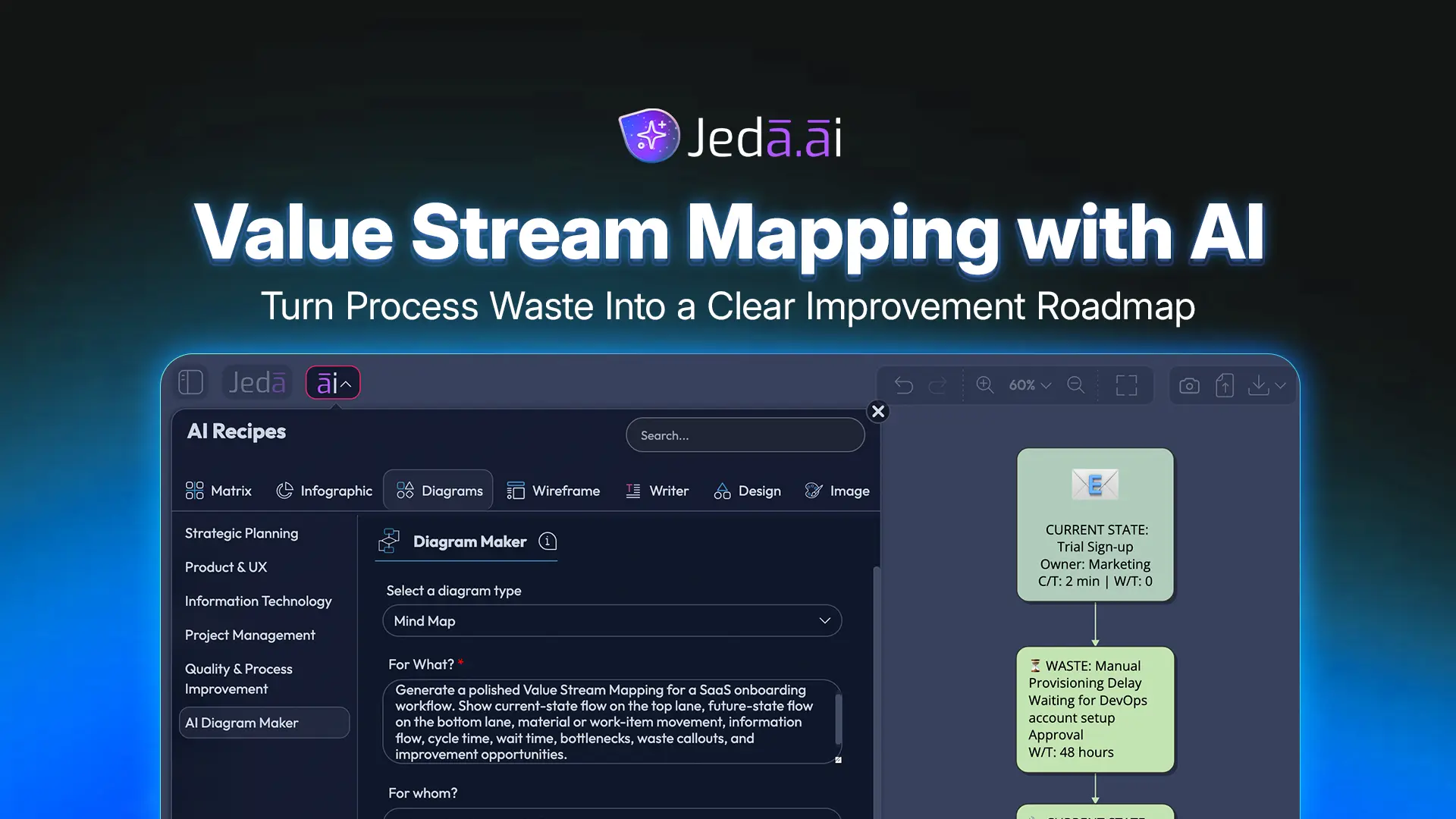This screenshot has height=819, width=1456.
Task: Expand download options chevron
Action: [1281, 385]
